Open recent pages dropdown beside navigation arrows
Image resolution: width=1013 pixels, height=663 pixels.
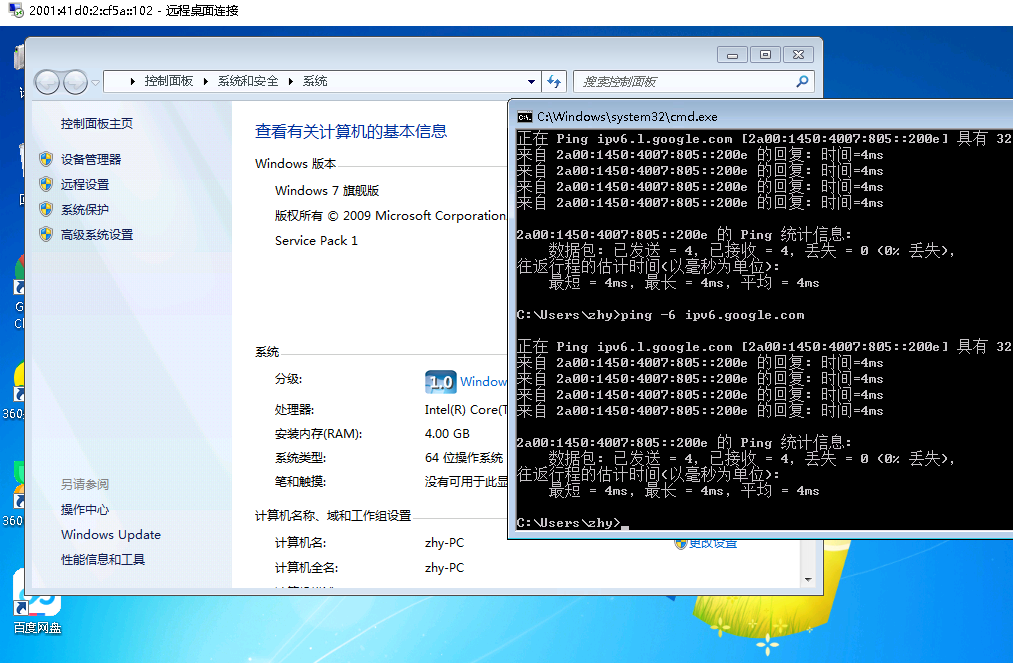coord(96,83)
